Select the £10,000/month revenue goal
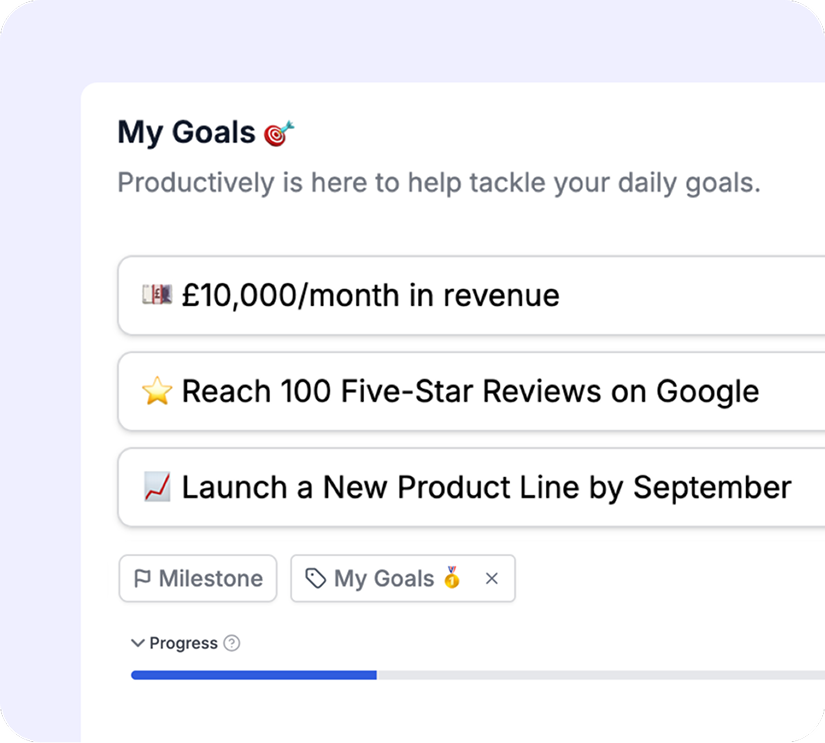Screen dimensions: 825x743 pyautogui.click(x=370, y=295)
